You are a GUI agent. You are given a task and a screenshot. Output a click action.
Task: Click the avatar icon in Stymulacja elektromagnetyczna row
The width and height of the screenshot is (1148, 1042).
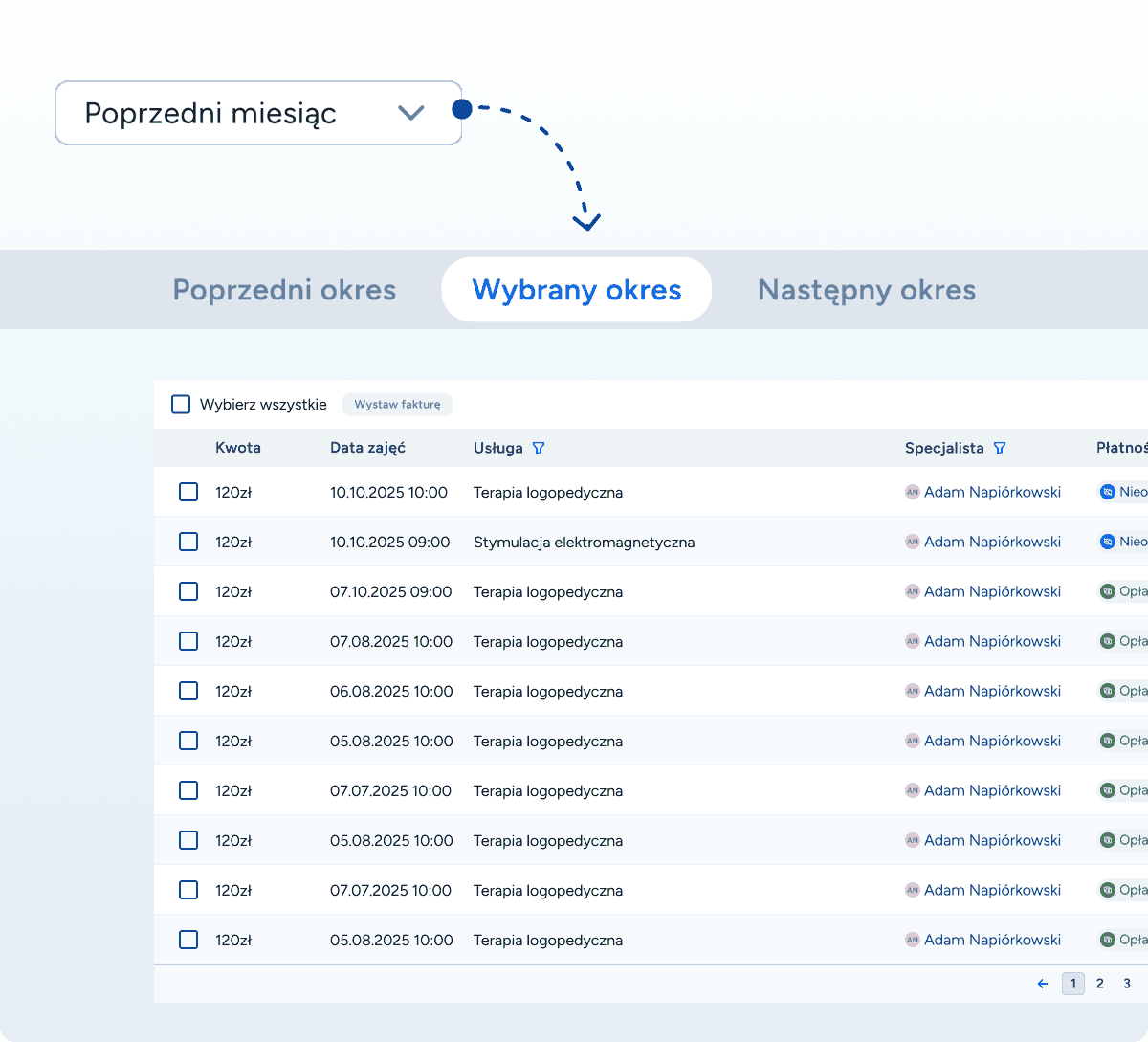click(913, 542)
